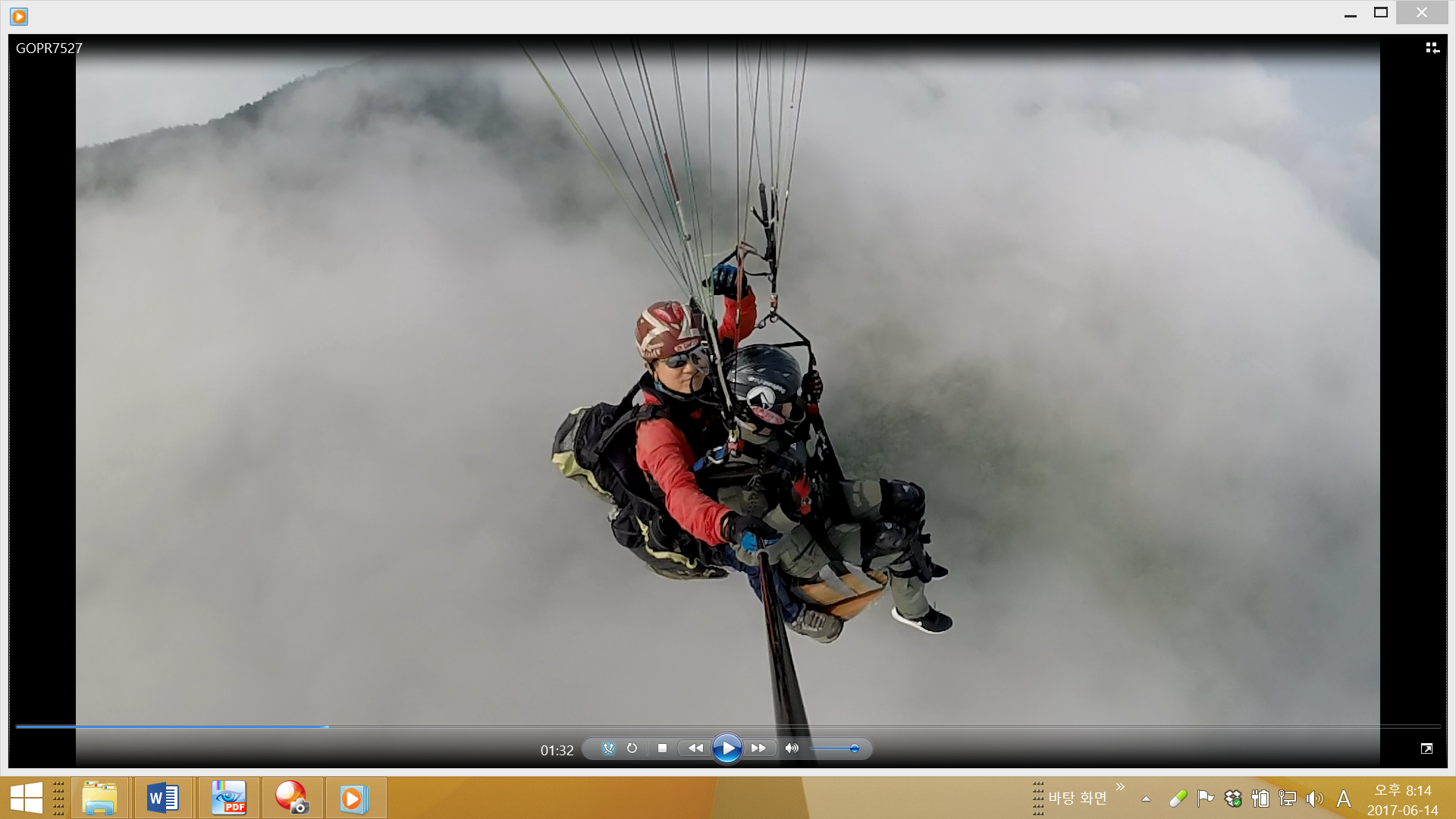Viewport: 1456px width, 819px height.
Task: Click the system volume tray icon
Action: 1315,798
